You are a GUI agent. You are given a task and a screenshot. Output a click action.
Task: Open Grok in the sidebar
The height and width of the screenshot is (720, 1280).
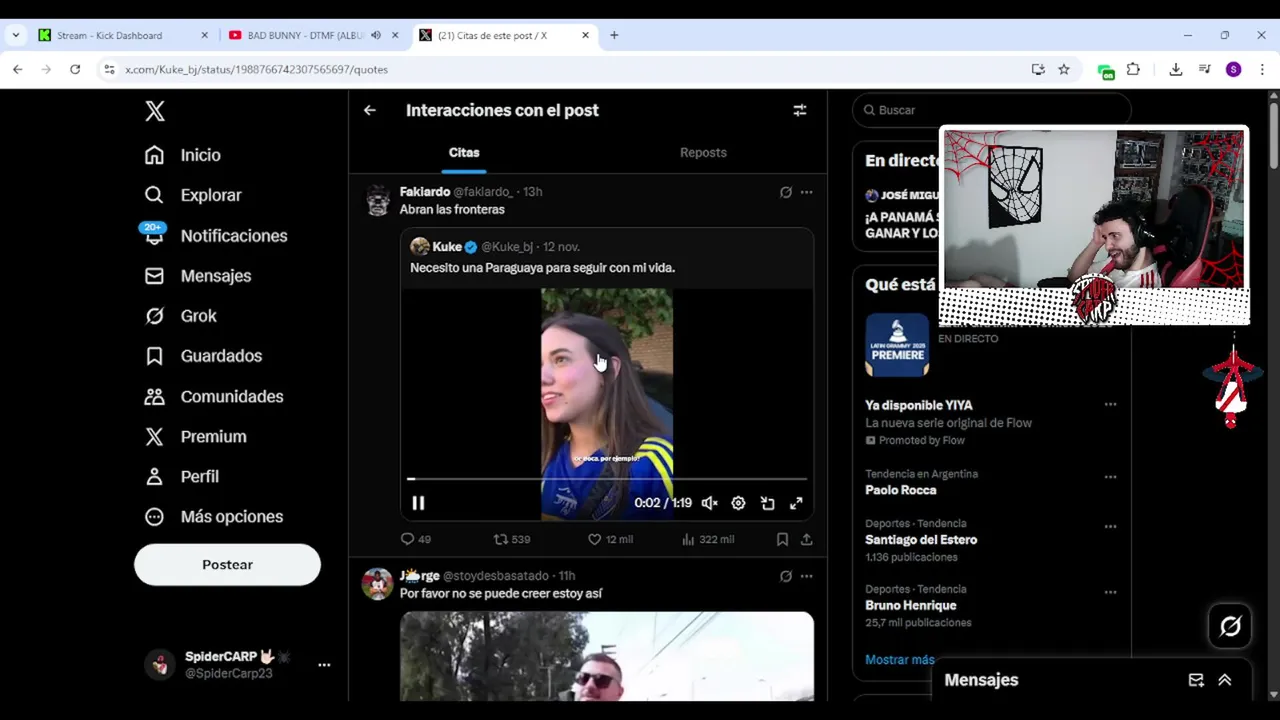click(x=180, y=316)
